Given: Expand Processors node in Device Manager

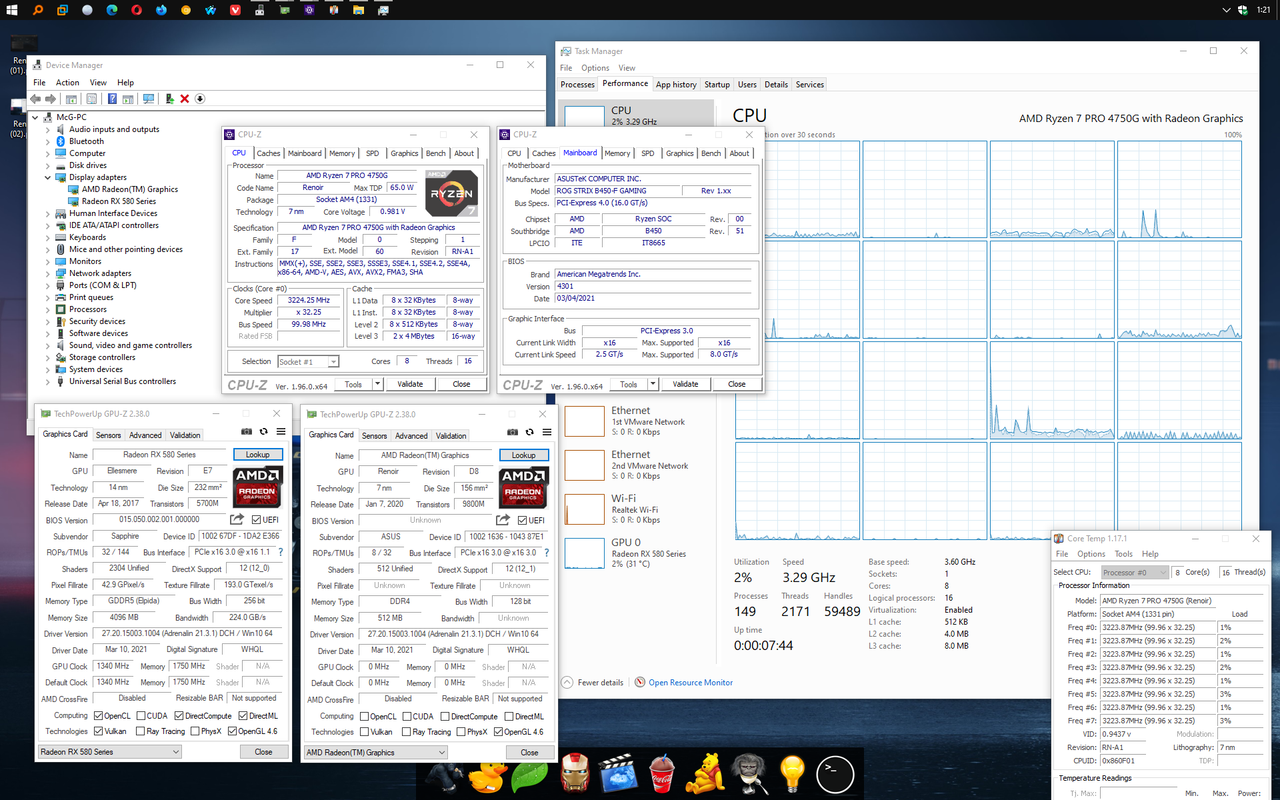Looking at the screenshot, I should (47, 309).
